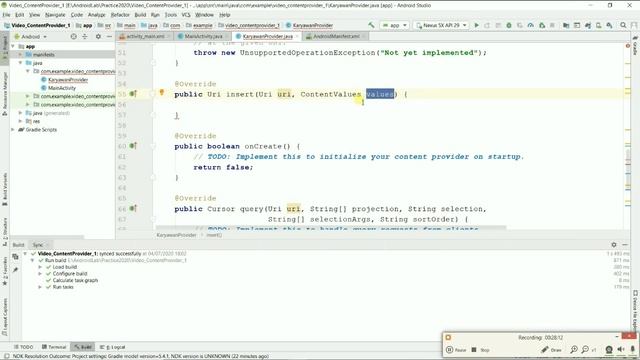Toggle the microphone icon in recorder bar
This screenshot has width=640, height=360.
point(633,350)
